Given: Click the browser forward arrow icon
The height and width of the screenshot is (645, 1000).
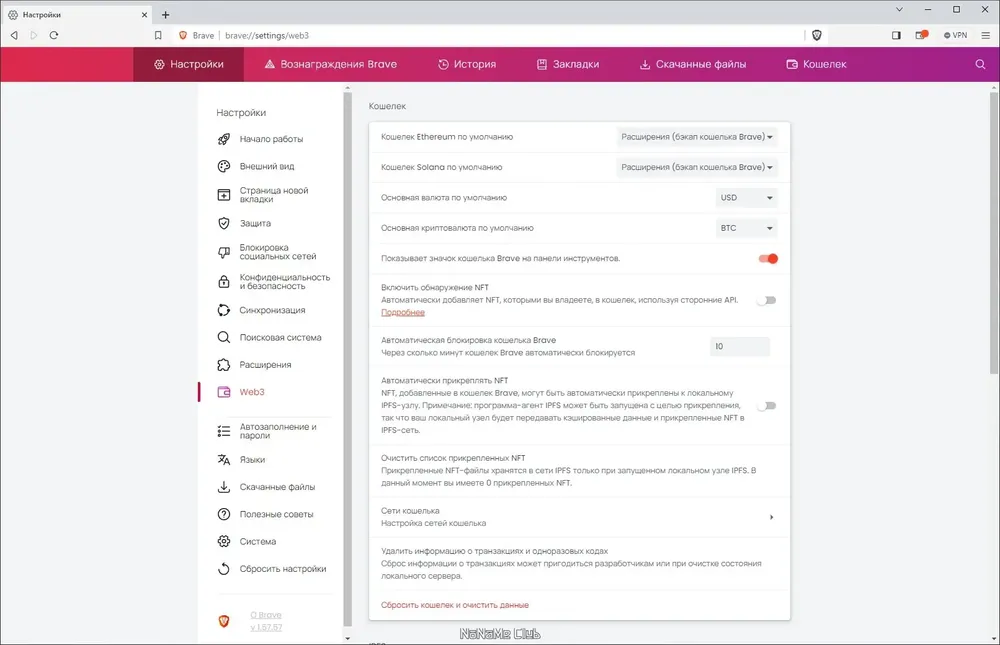Looking at the screenshot, I should 34,35.
